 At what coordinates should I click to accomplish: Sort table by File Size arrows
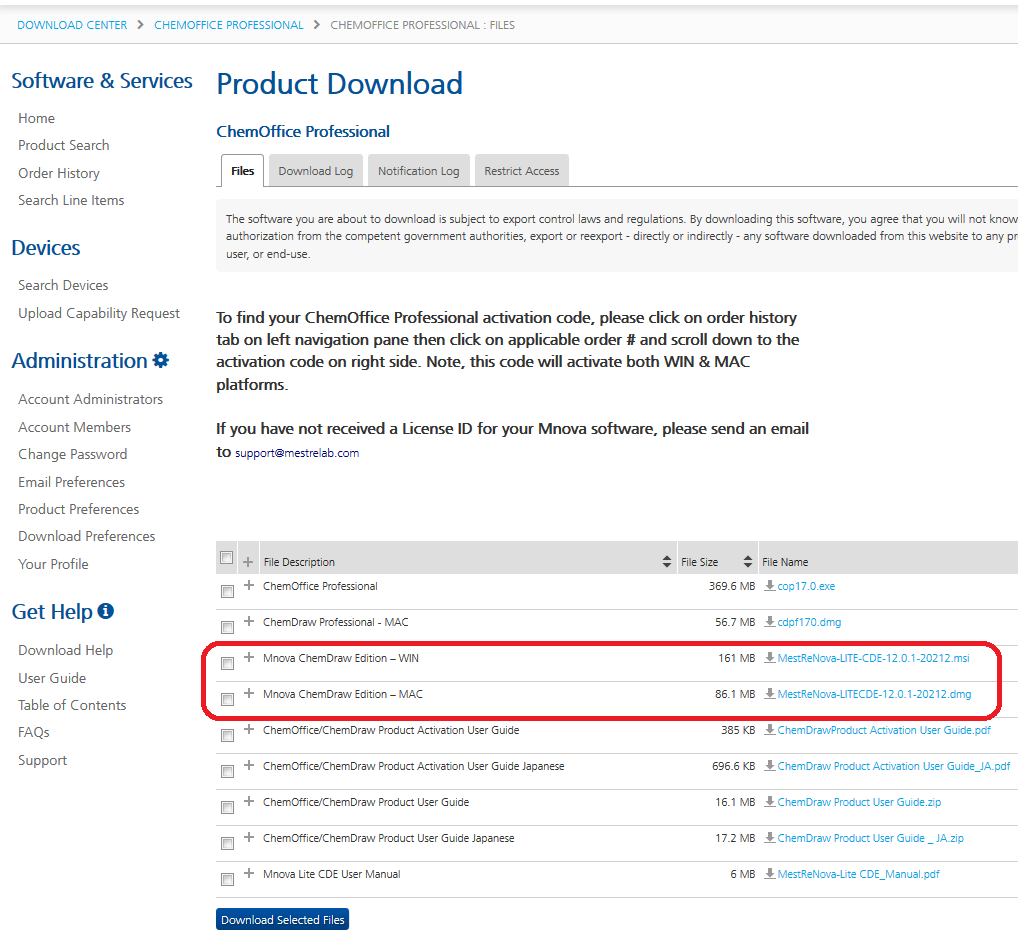coord(748,562)
